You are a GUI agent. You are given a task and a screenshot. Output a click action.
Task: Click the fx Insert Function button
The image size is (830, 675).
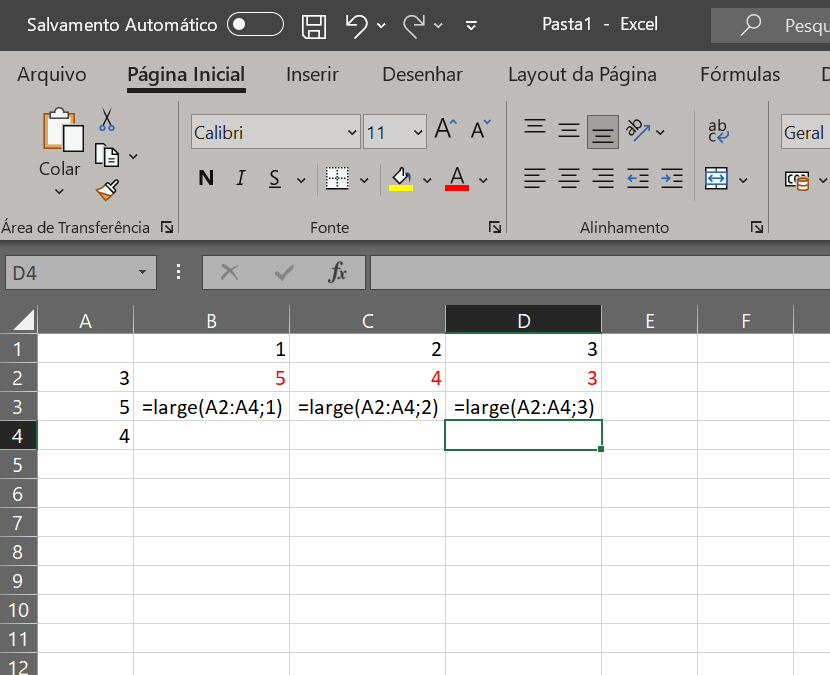click(x=337, y=273)
